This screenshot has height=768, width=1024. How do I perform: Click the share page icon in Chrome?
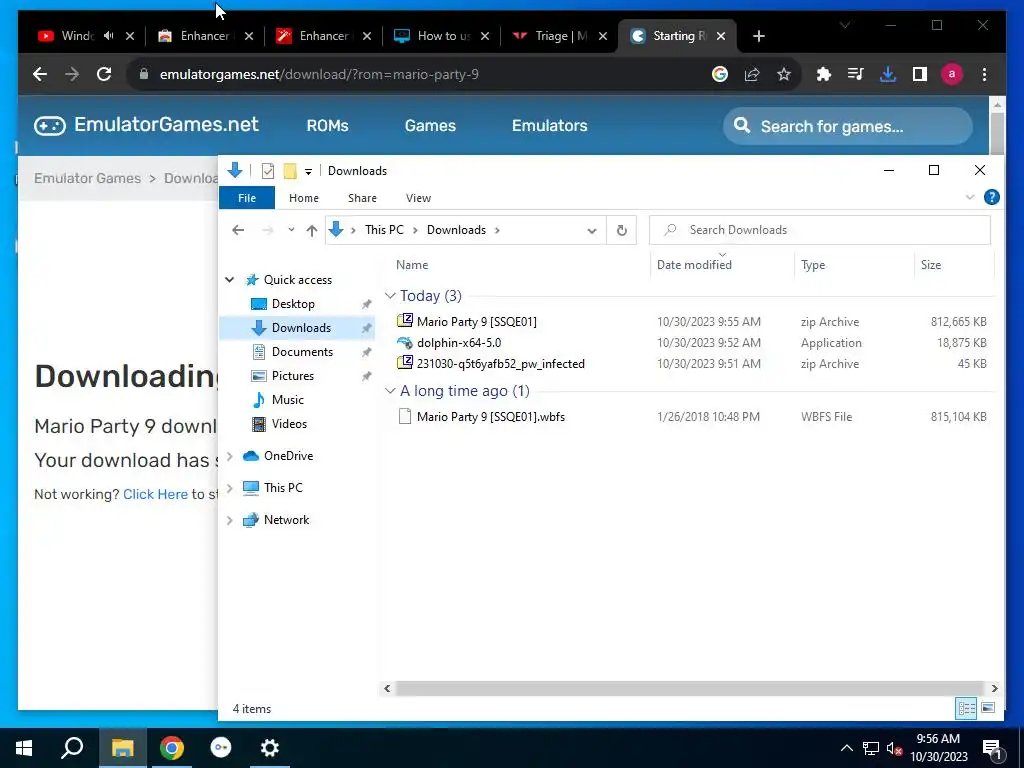[x=752, y=74]
